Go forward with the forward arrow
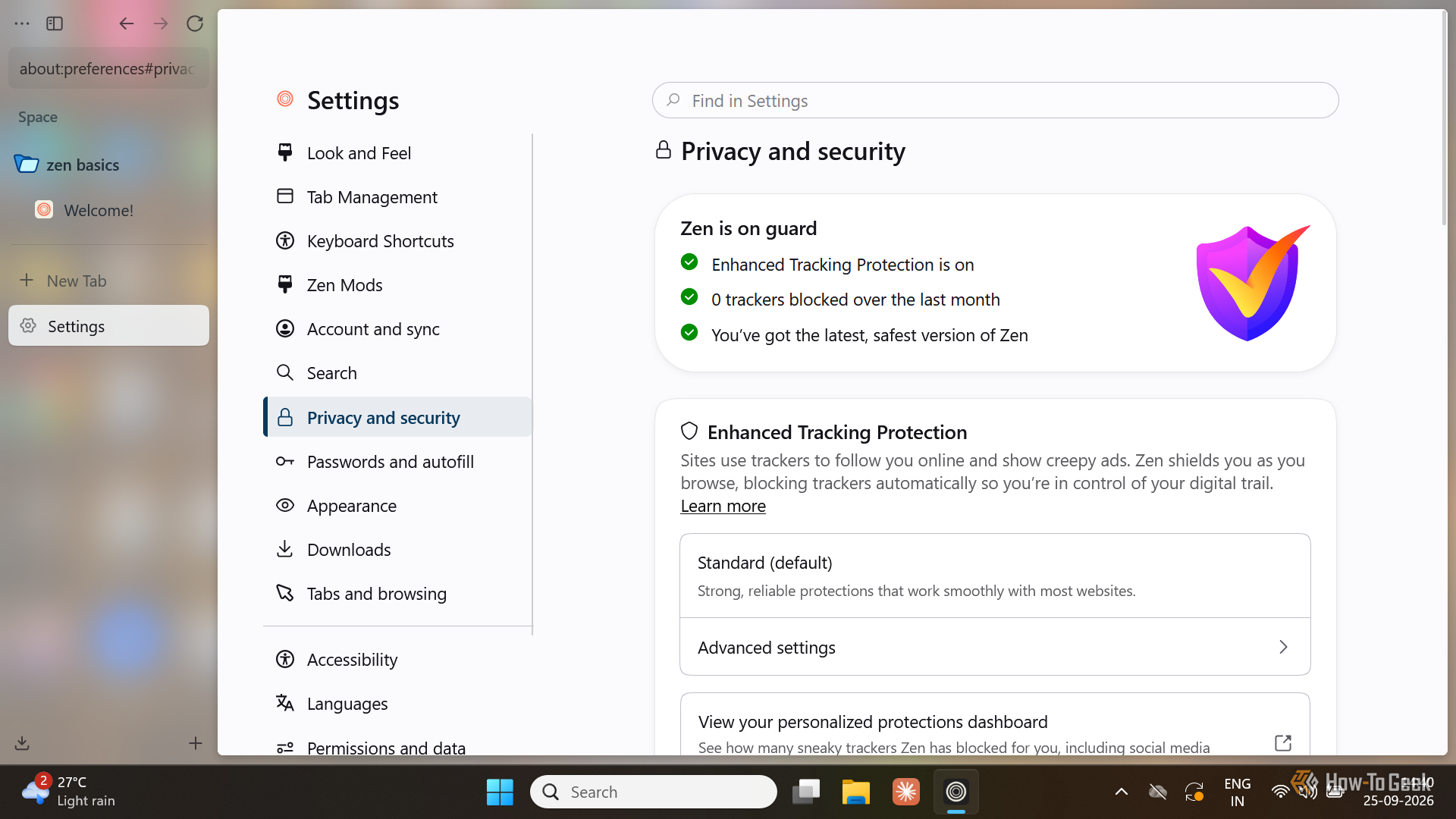The height and width of the screenshot is (819, 1456). tap(161, 24)
